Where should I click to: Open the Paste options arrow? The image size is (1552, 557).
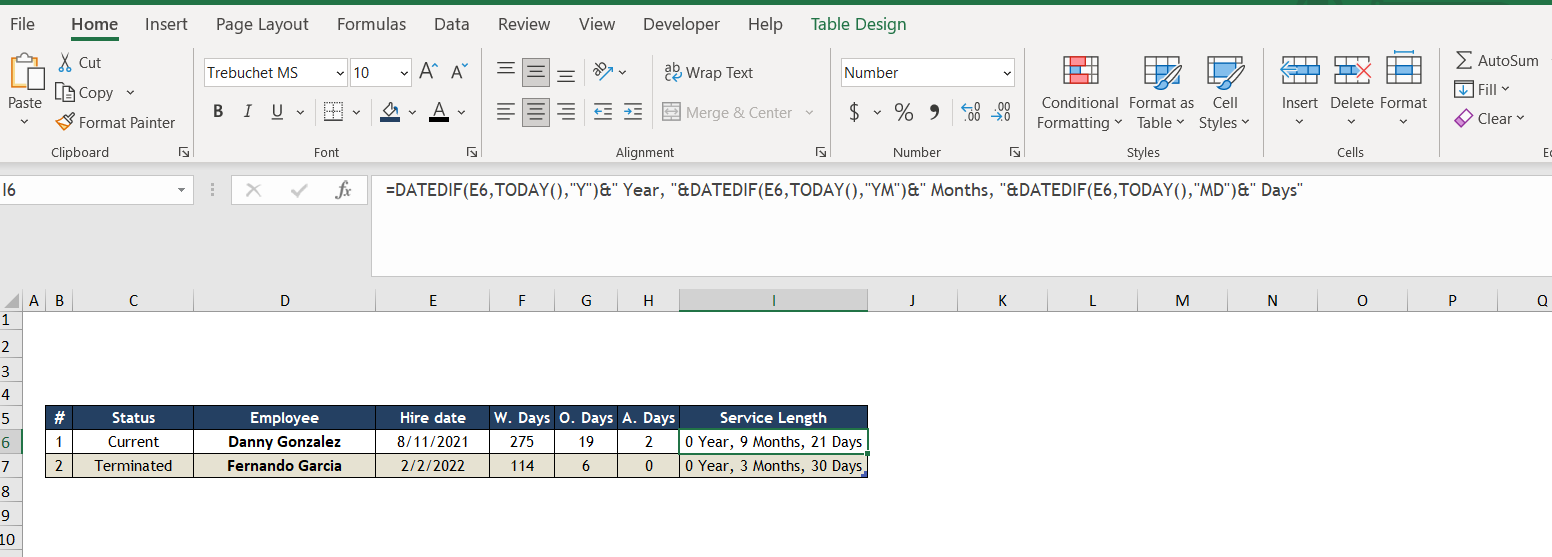click(25, 122)
